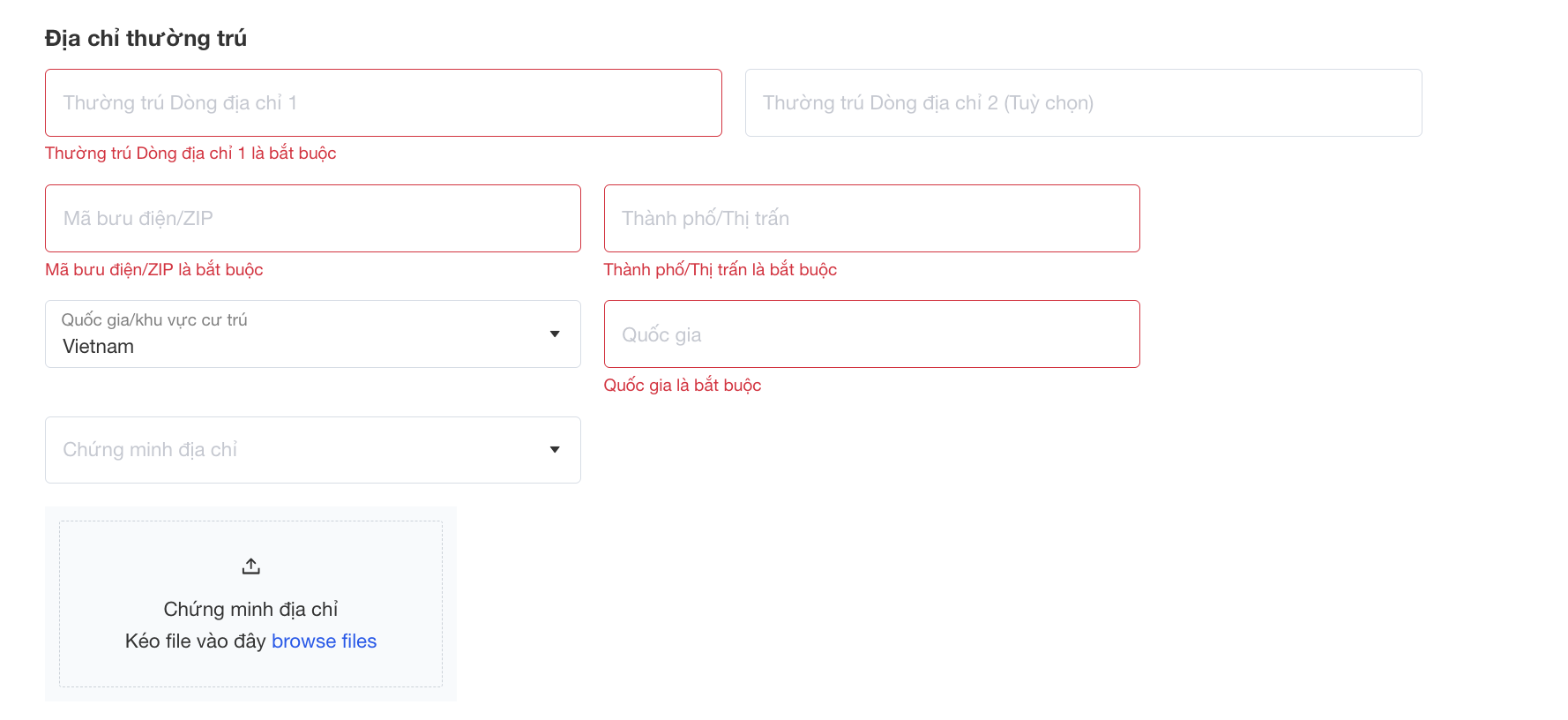Image resolution: width=1568 pixels, height=720 pixels.
Task: Click the selected Vietnam country value
Action: [99, 347]
